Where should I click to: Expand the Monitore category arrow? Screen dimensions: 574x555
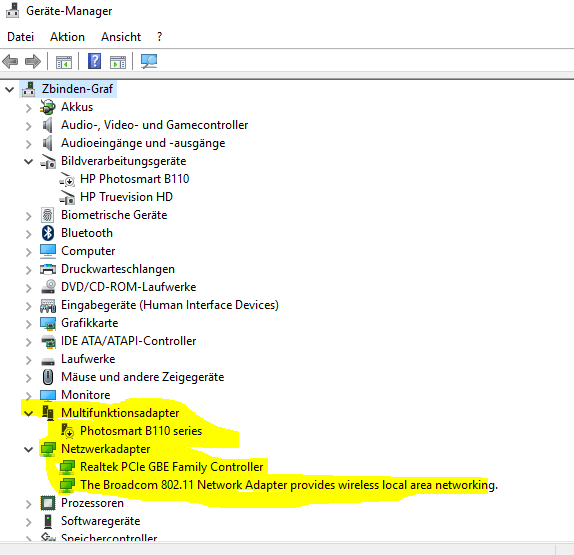point(29,396)
